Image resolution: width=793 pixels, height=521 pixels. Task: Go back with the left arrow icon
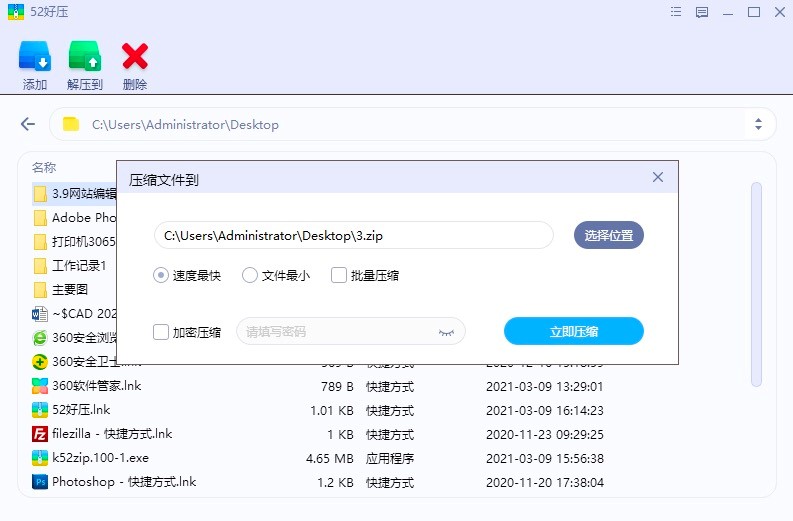click(x=28, y=124)
